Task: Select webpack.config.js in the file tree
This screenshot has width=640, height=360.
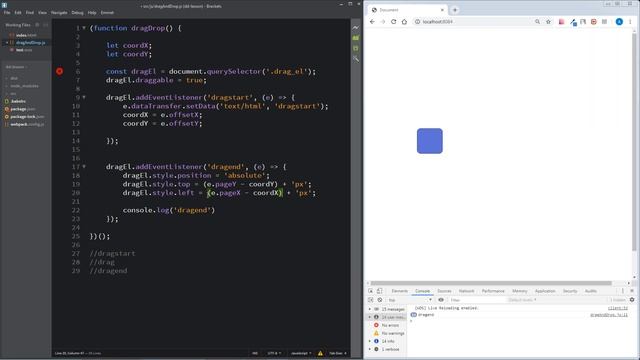Action: click(x=27, y=124)
